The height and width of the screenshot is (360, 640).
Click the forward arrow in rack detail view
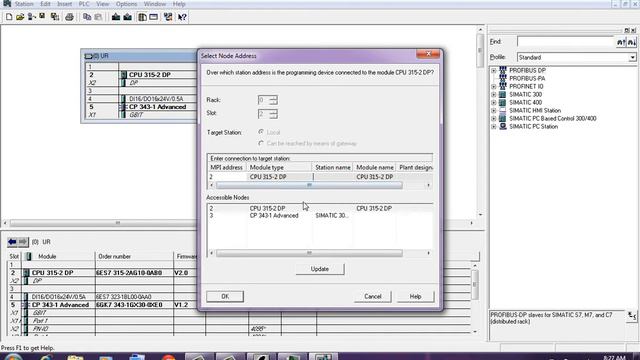coord(23,242)
